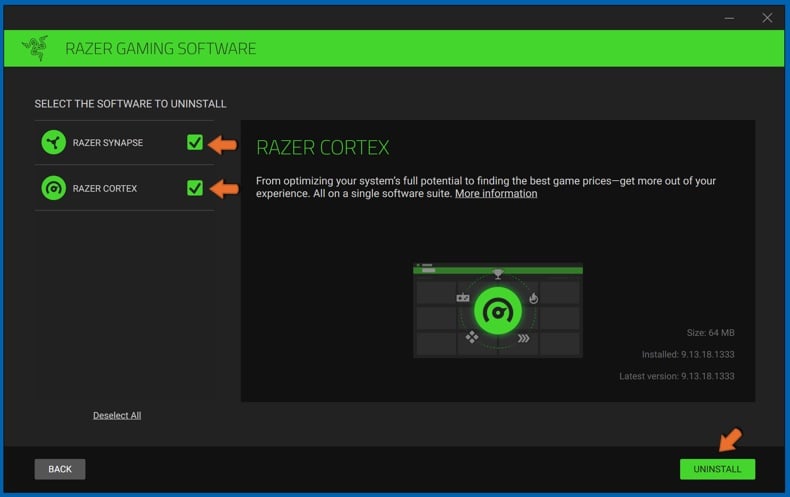Open the More information link

pyautogui.click(x=496, y=194)
